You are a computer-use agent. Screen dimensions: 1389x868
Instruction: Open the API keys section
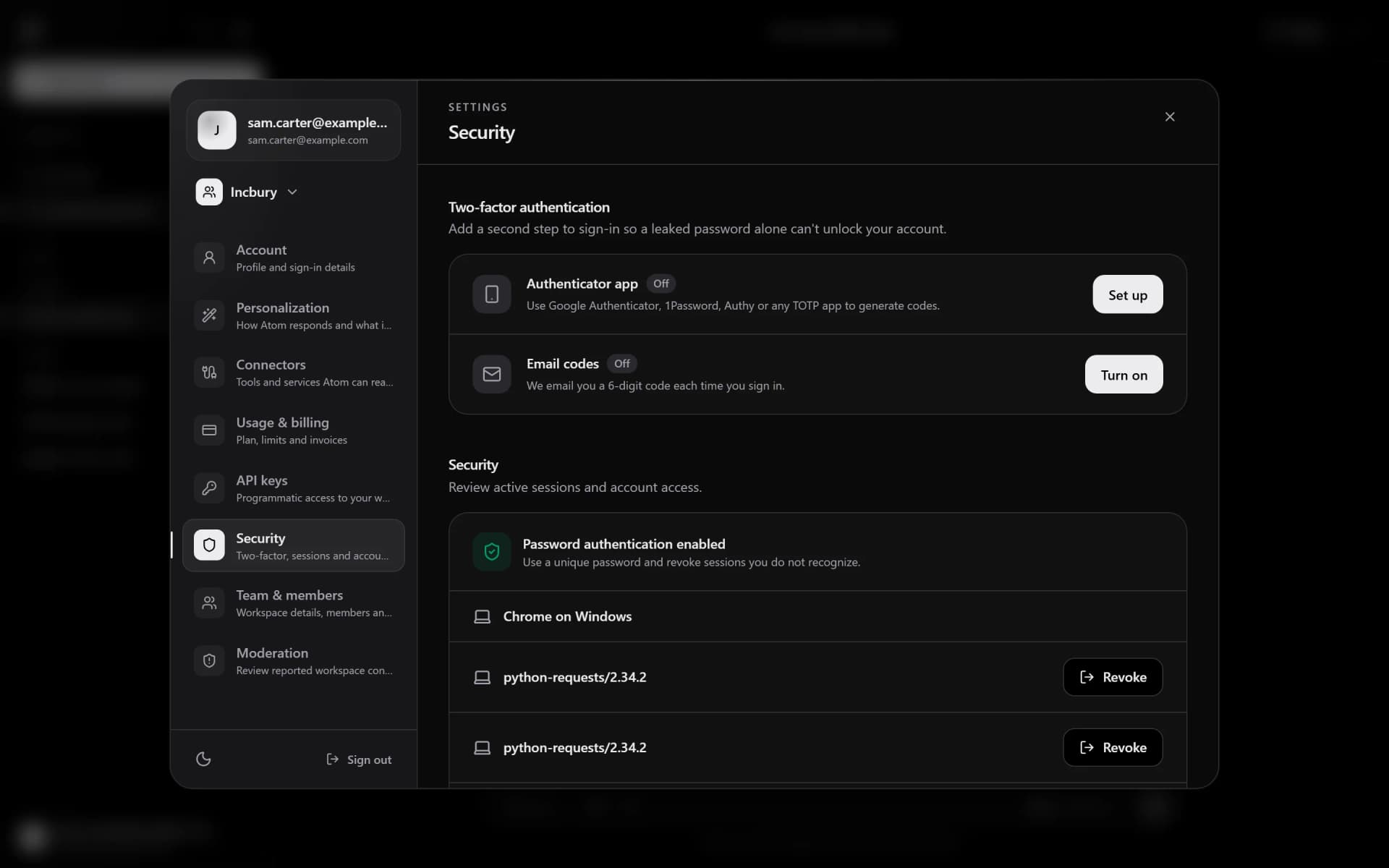[x=294, y=488]
